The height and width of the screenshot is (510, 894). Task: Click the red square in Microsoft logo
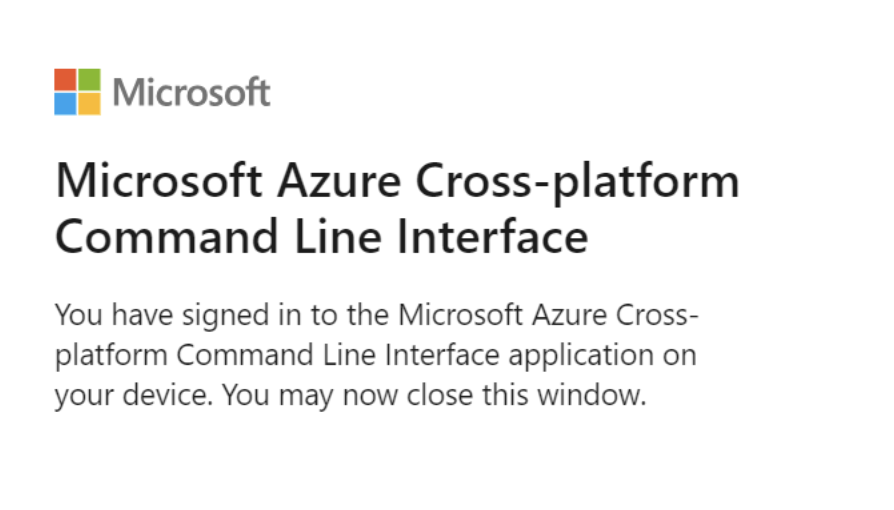(65, 80)
